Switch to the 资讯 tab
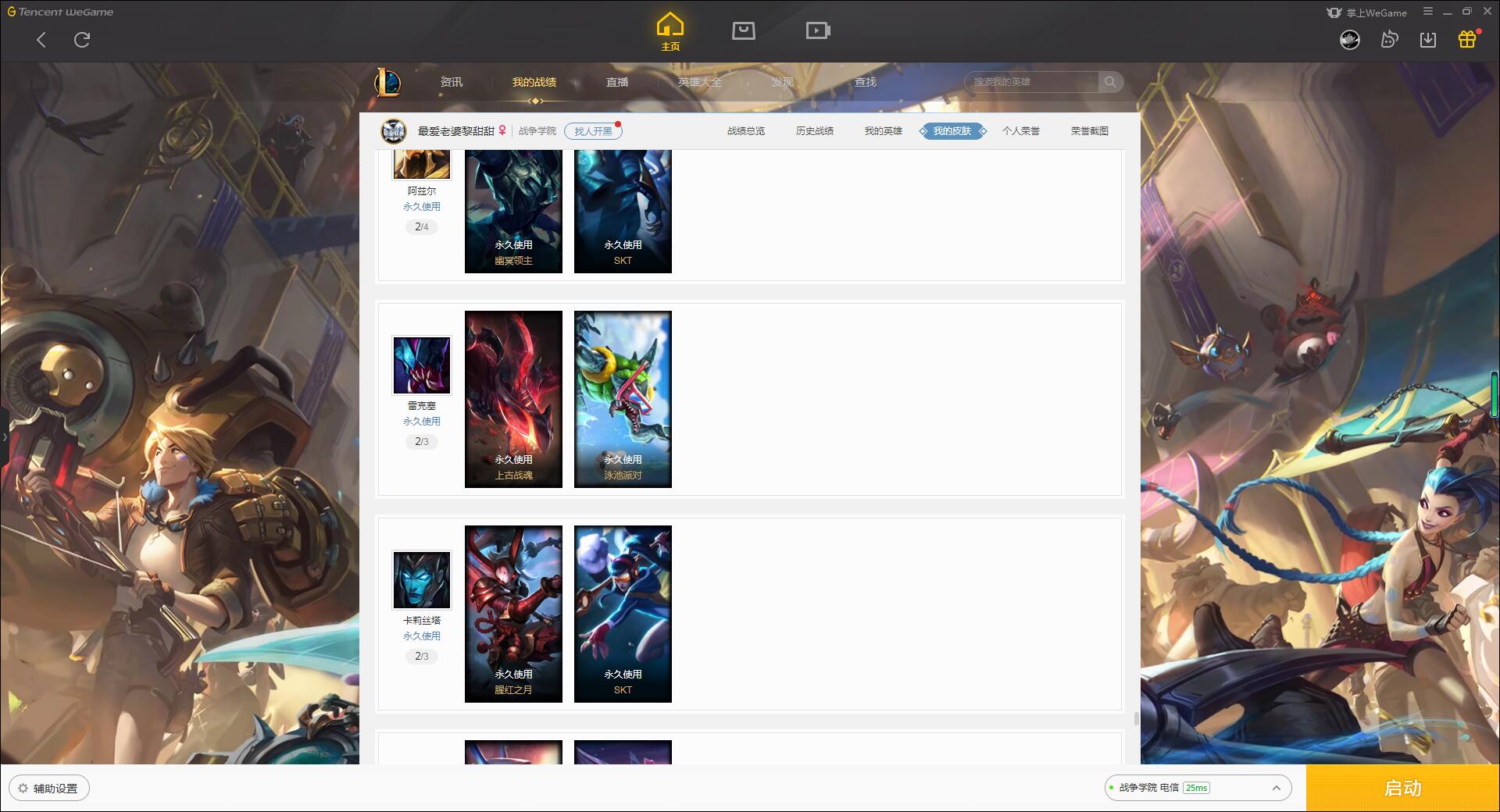The image size is (1500, 812). pyautogui.click(x=451, y=82)
